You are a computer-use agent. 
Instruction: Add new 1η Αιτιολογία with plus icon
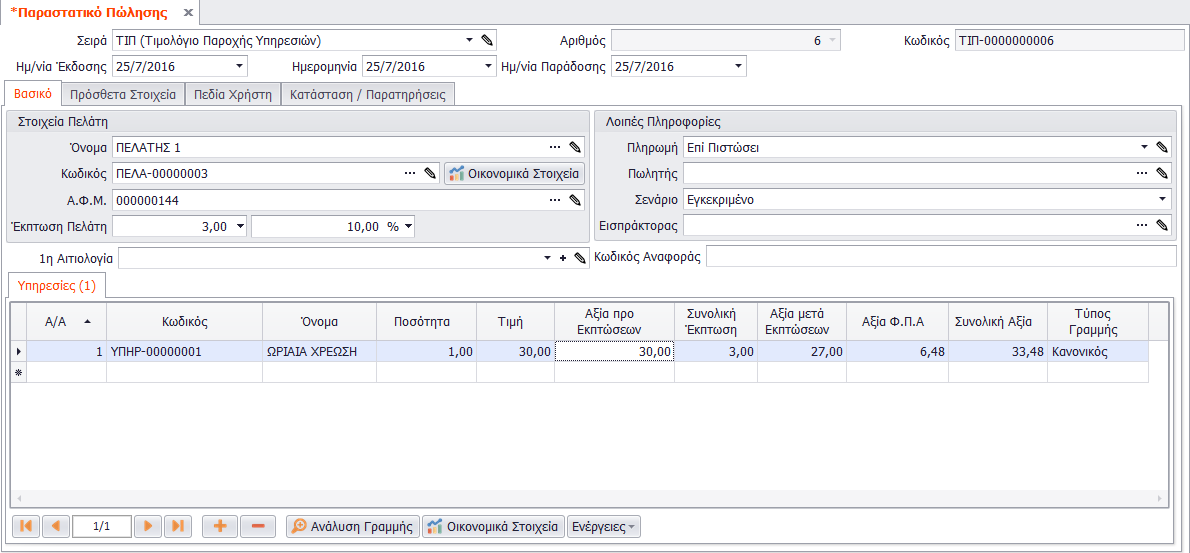point(563,259)
